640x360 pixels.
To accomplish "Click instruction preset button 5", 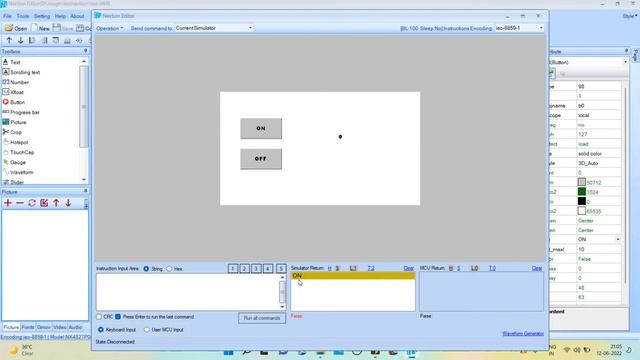I will (x=281, y=268).
